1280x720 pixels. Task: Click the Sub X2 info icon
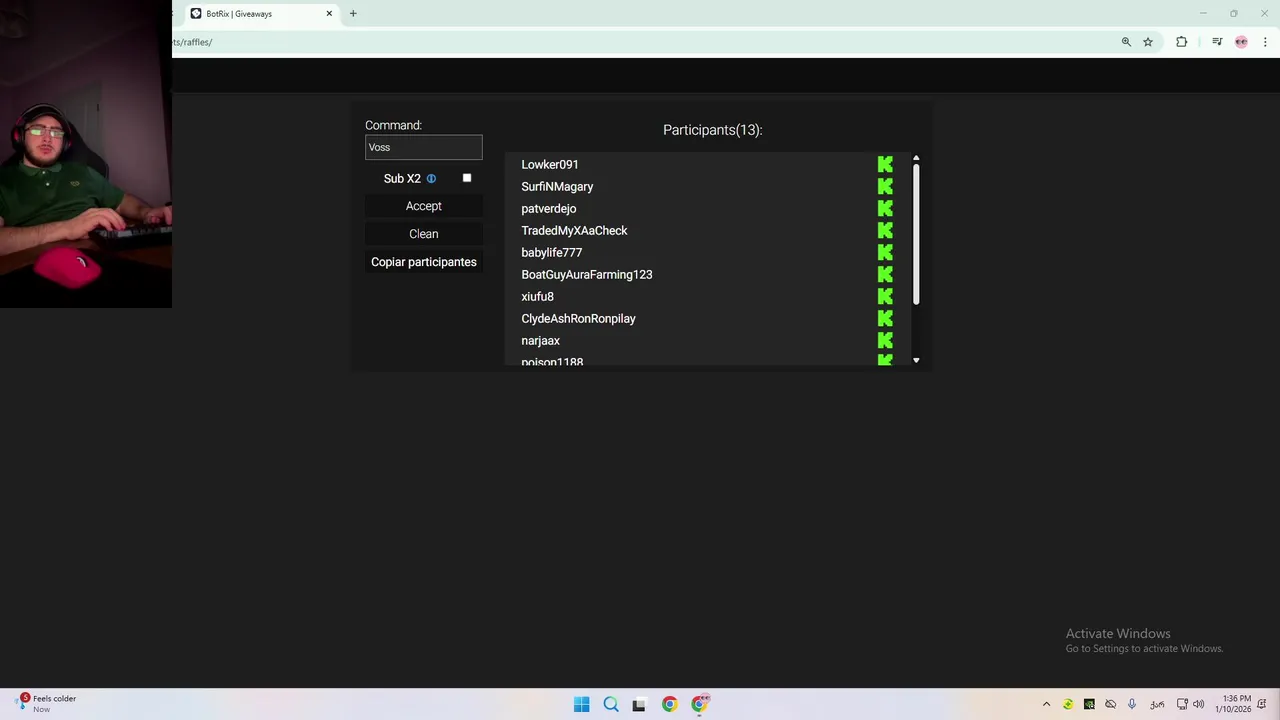[x=431, y=179]
